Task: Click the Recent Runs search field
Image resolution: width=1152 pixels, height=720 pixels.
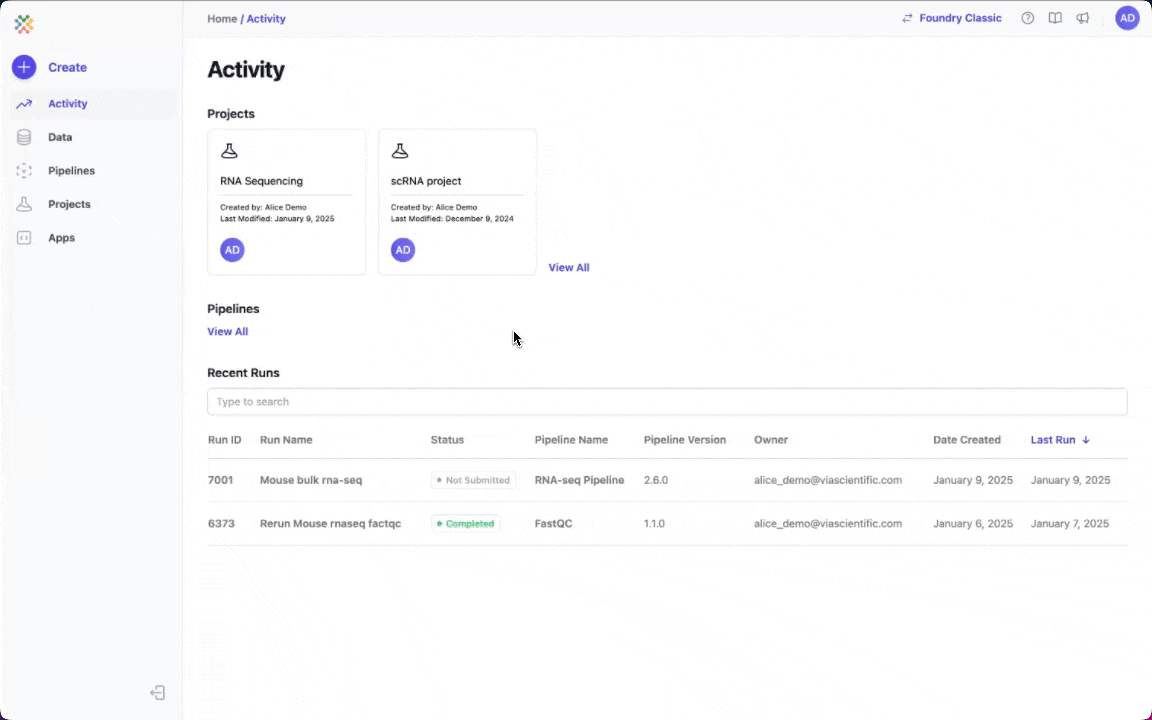Action: pos(666,402)
